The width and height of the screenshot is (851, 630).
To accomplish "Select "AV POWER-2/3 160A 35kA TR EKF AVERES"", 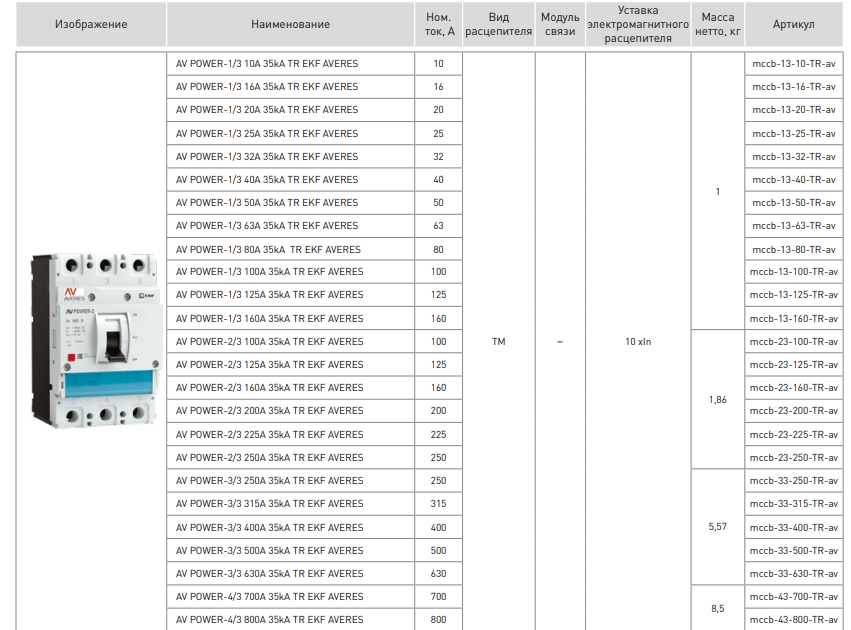I will pyautogui.click(x=270, y=387).
